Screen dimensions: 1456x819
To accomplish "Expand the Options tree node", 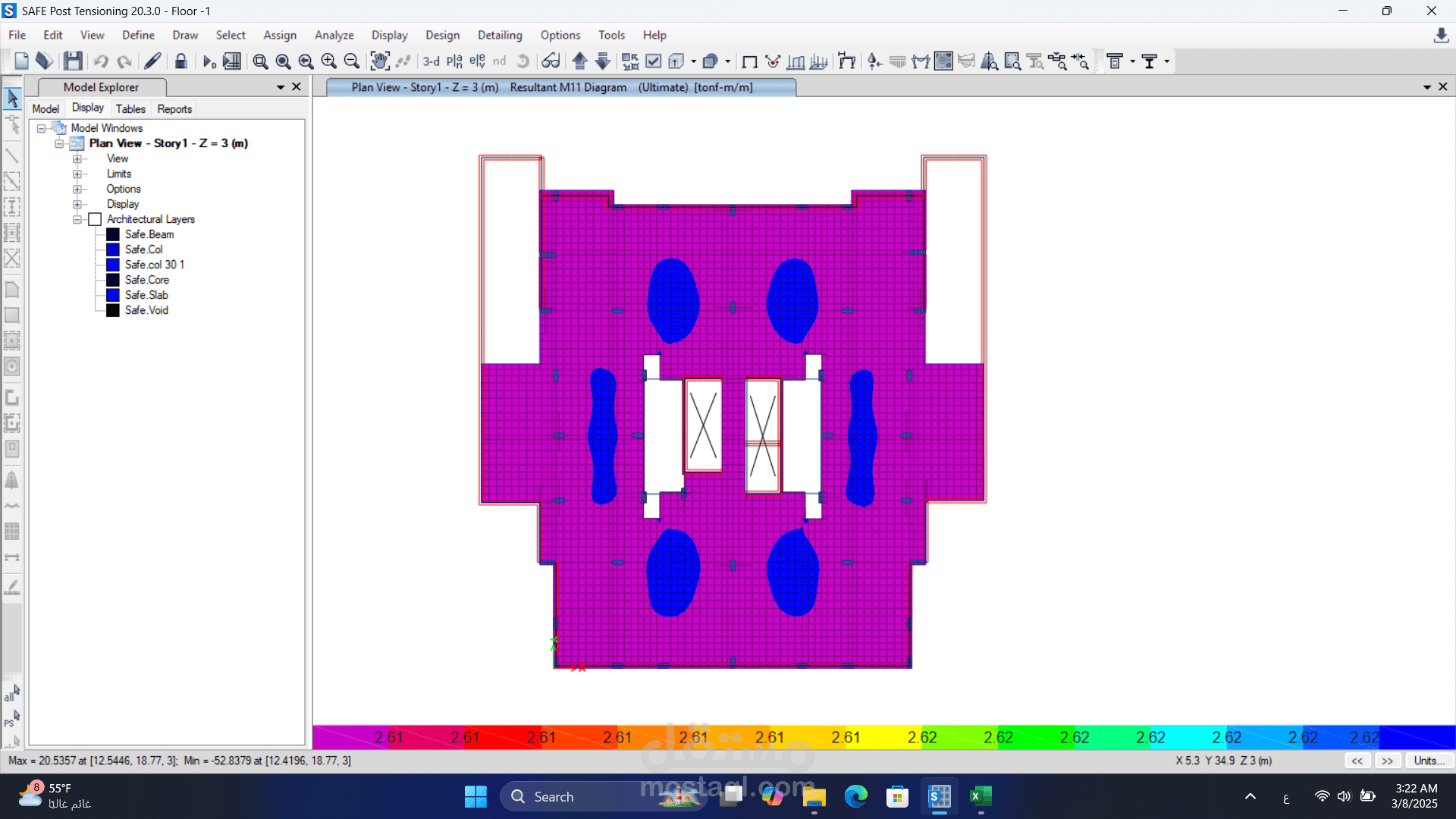I will pos(77,190).
